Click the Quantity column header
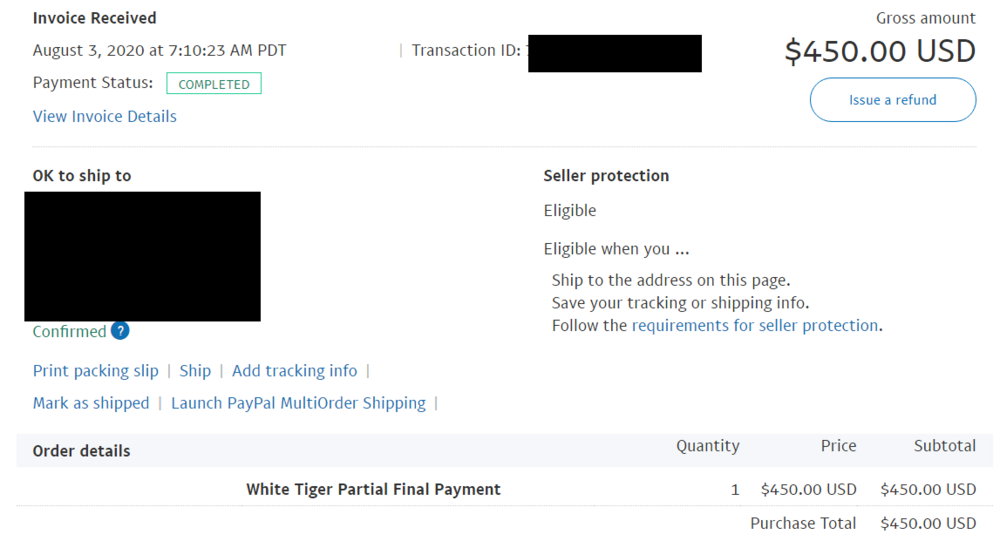This screenshot has width=1000, height=541. click(708, 446)
